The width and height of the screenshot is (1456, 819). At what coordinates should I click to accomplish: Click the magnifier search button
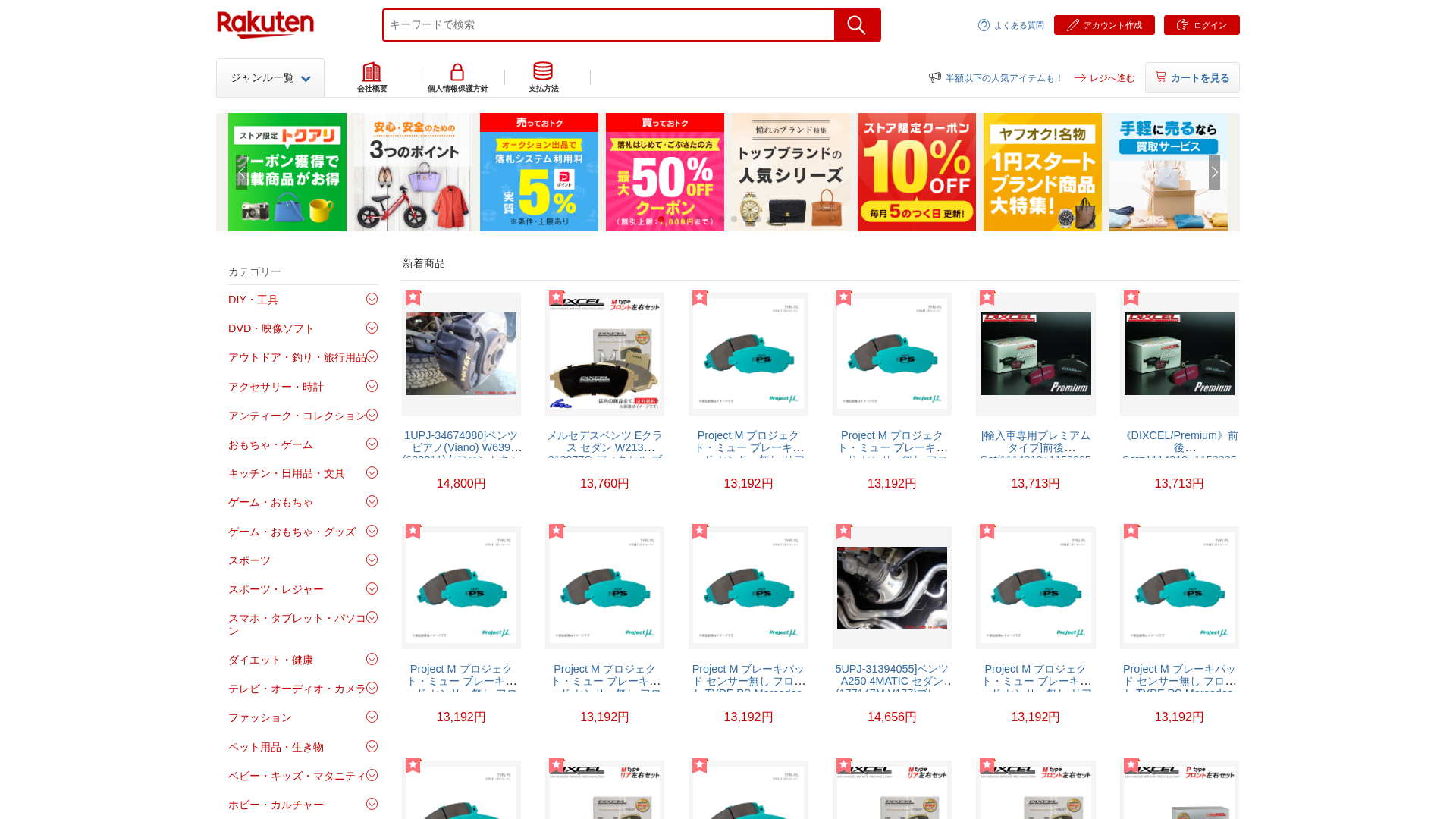pos(857,25)
